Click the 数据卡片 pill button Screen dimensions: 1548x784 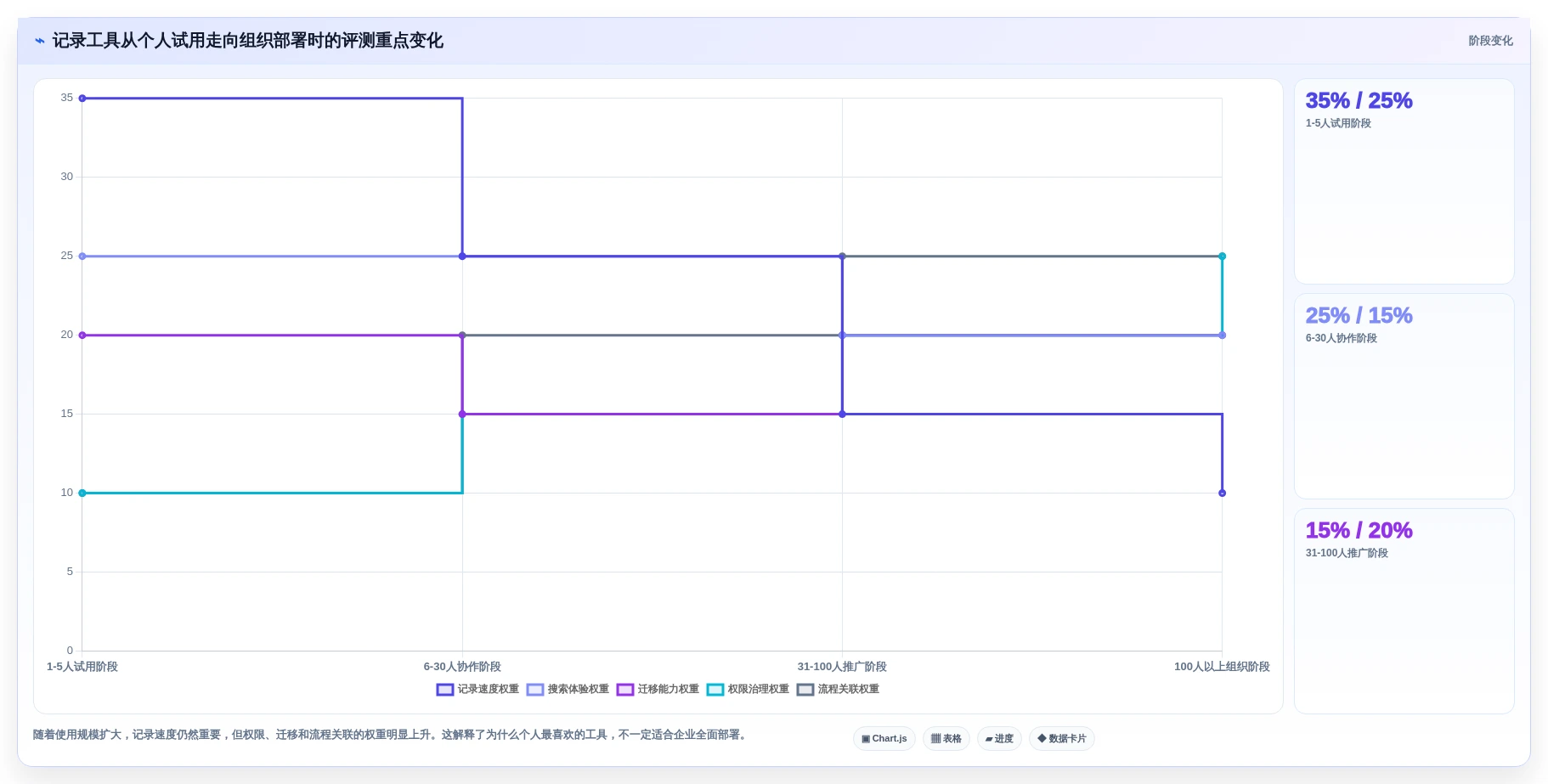point(1061,738)
